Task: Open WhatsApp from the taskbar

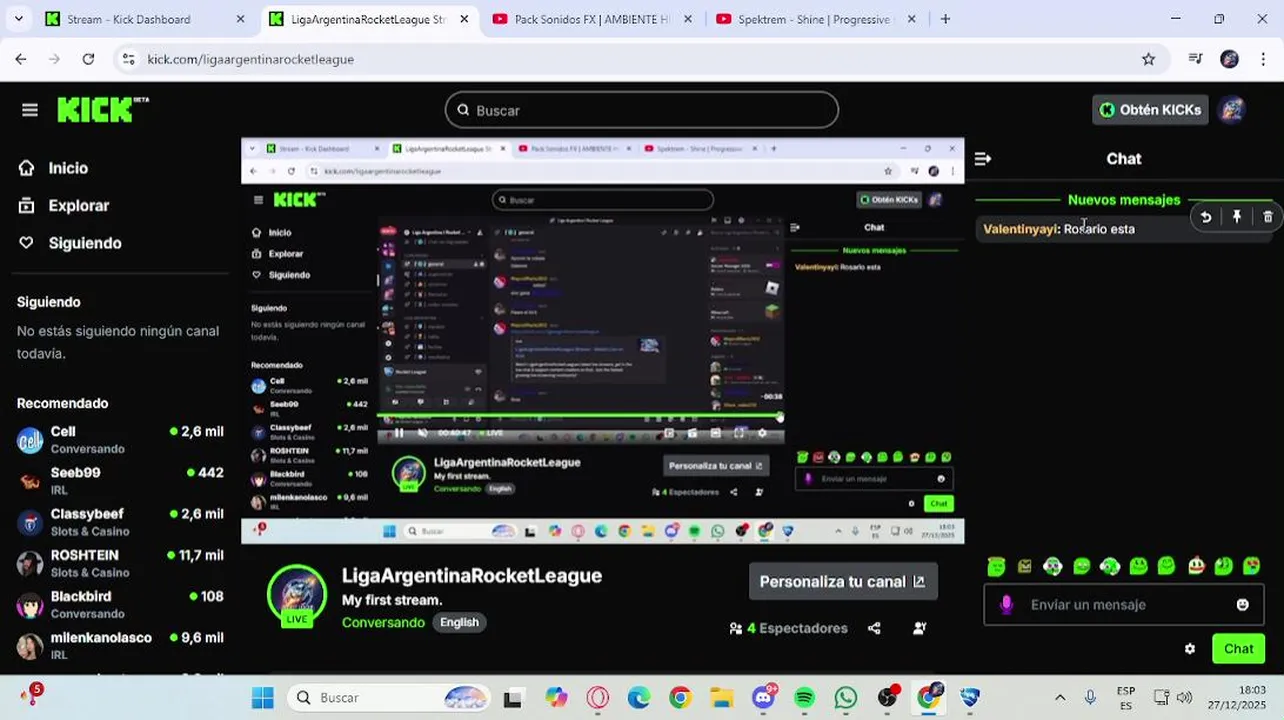Action: tap(846, 698)
